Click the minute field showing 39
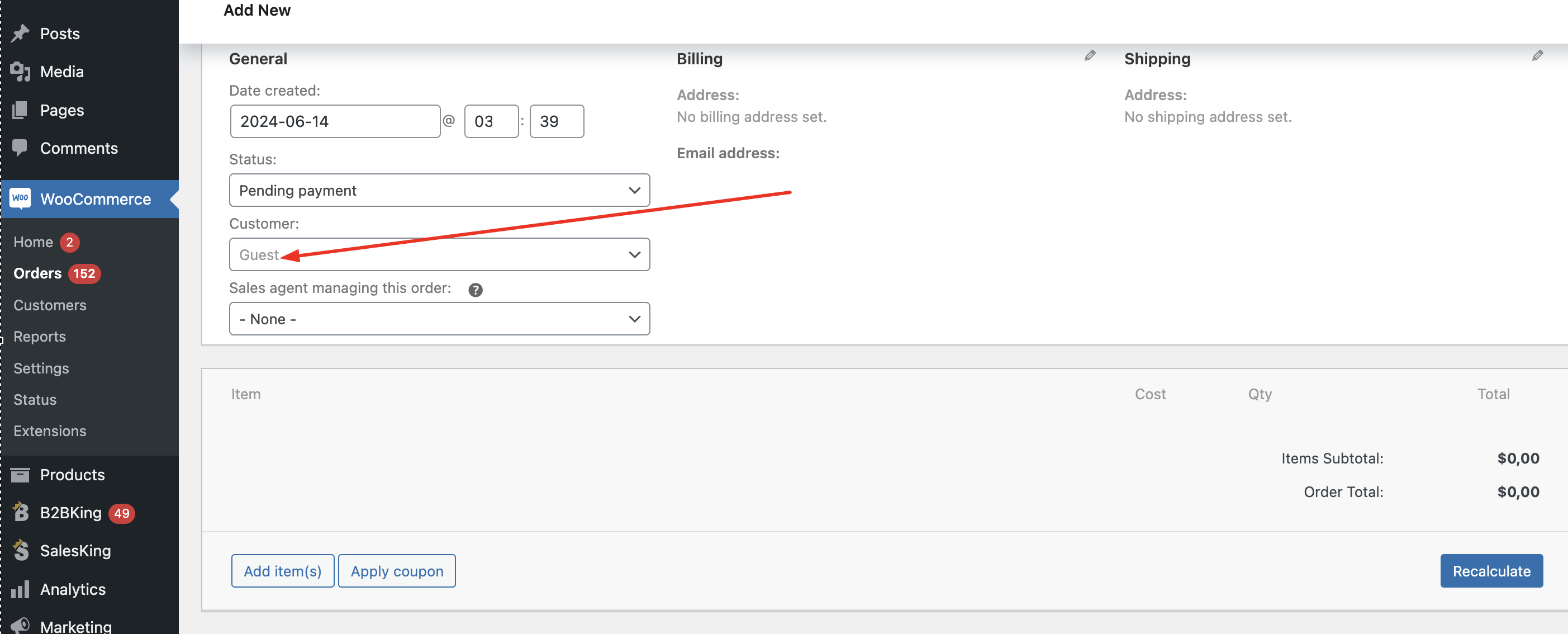This screenshot has height=634, width=1568. (x=557, y=121)
